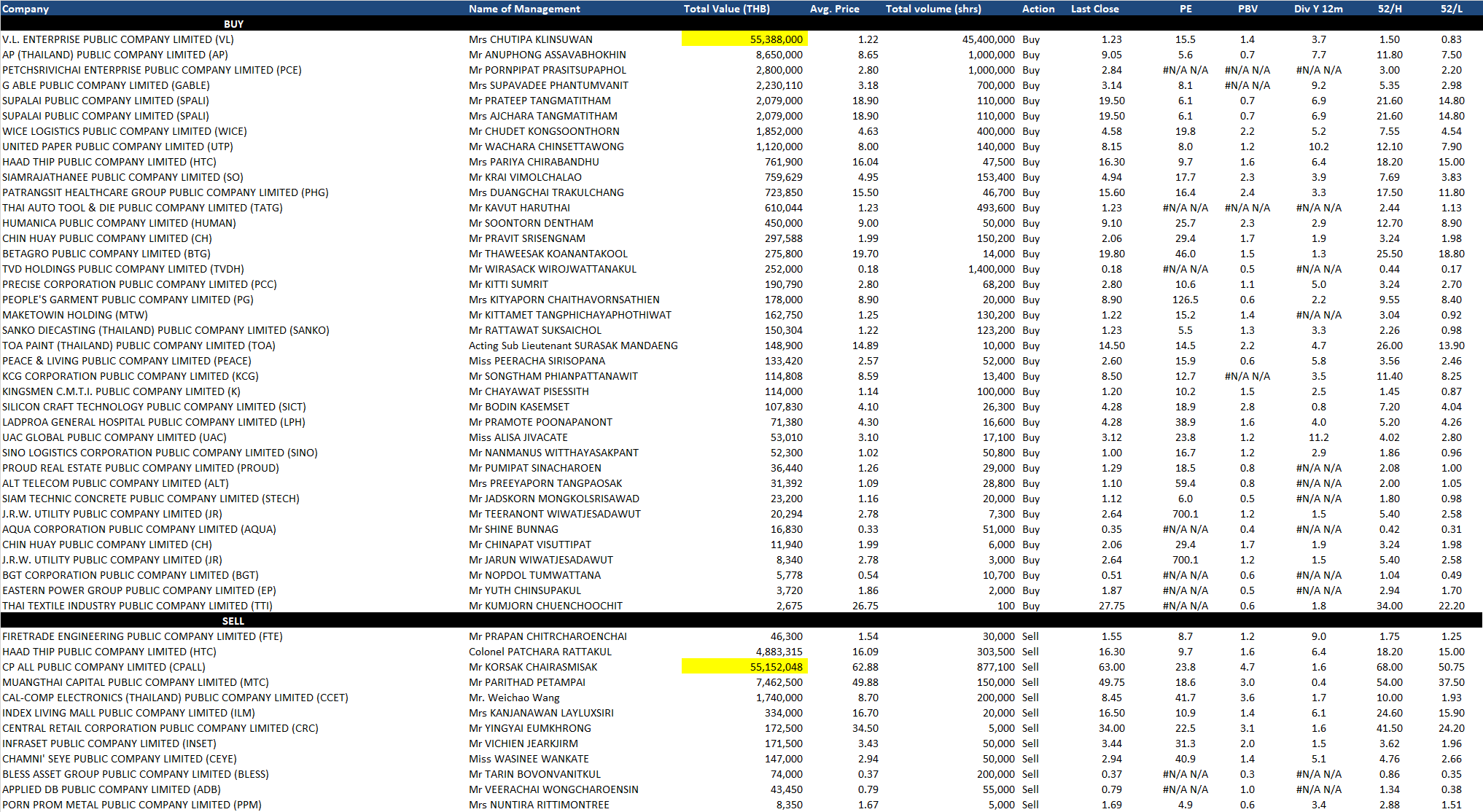
Task: Select CP ALL PUBLIC COMPANY LIMITED cell
Action: [104, 667]
